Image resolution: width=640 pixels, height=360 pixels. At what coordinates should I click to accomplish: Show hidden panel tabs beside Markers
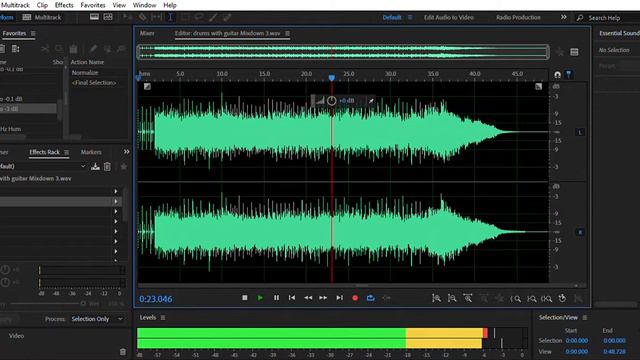127,152
